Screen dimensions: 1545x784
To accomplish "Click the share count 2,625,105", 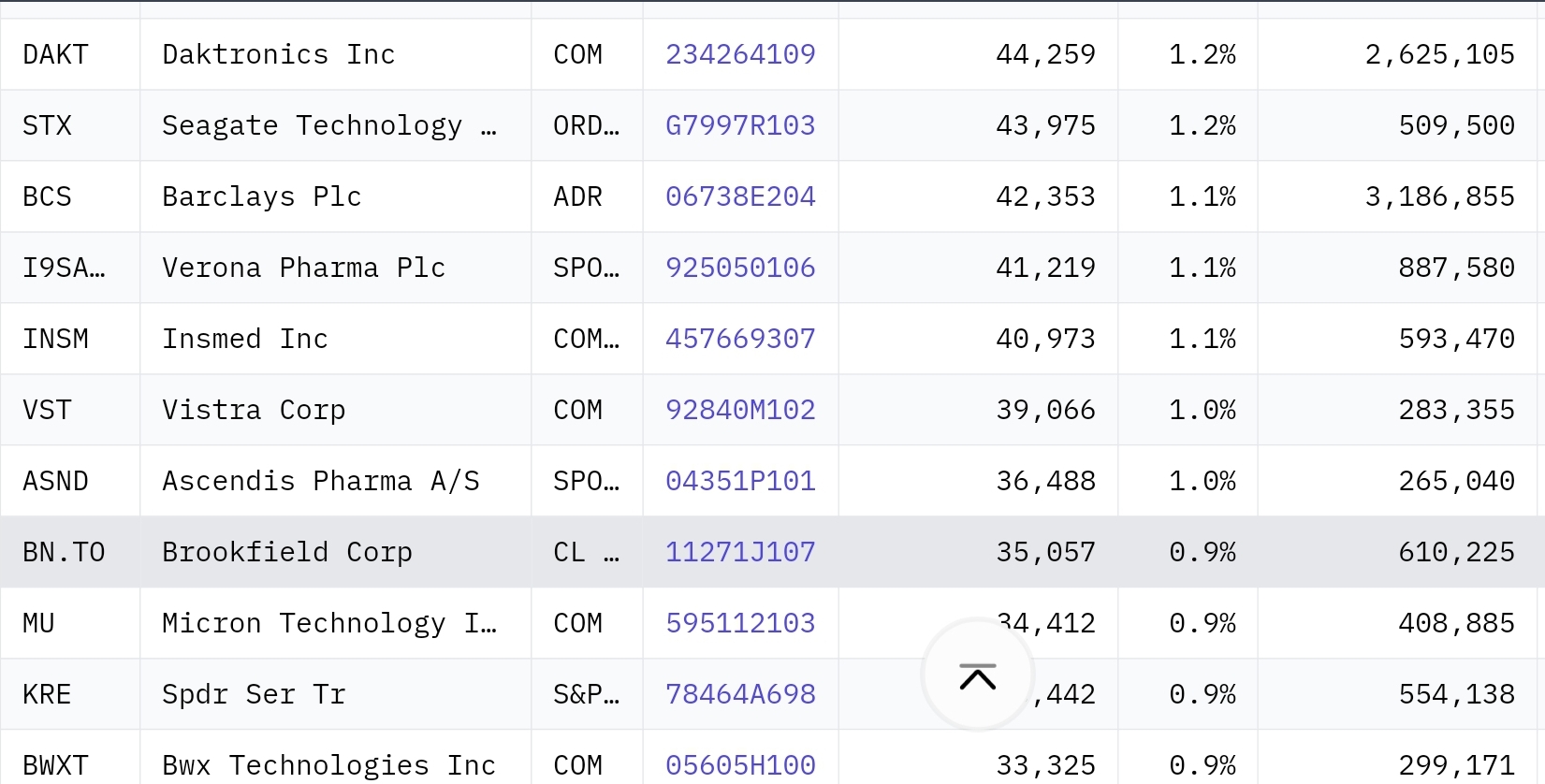I will [1440, 54].
